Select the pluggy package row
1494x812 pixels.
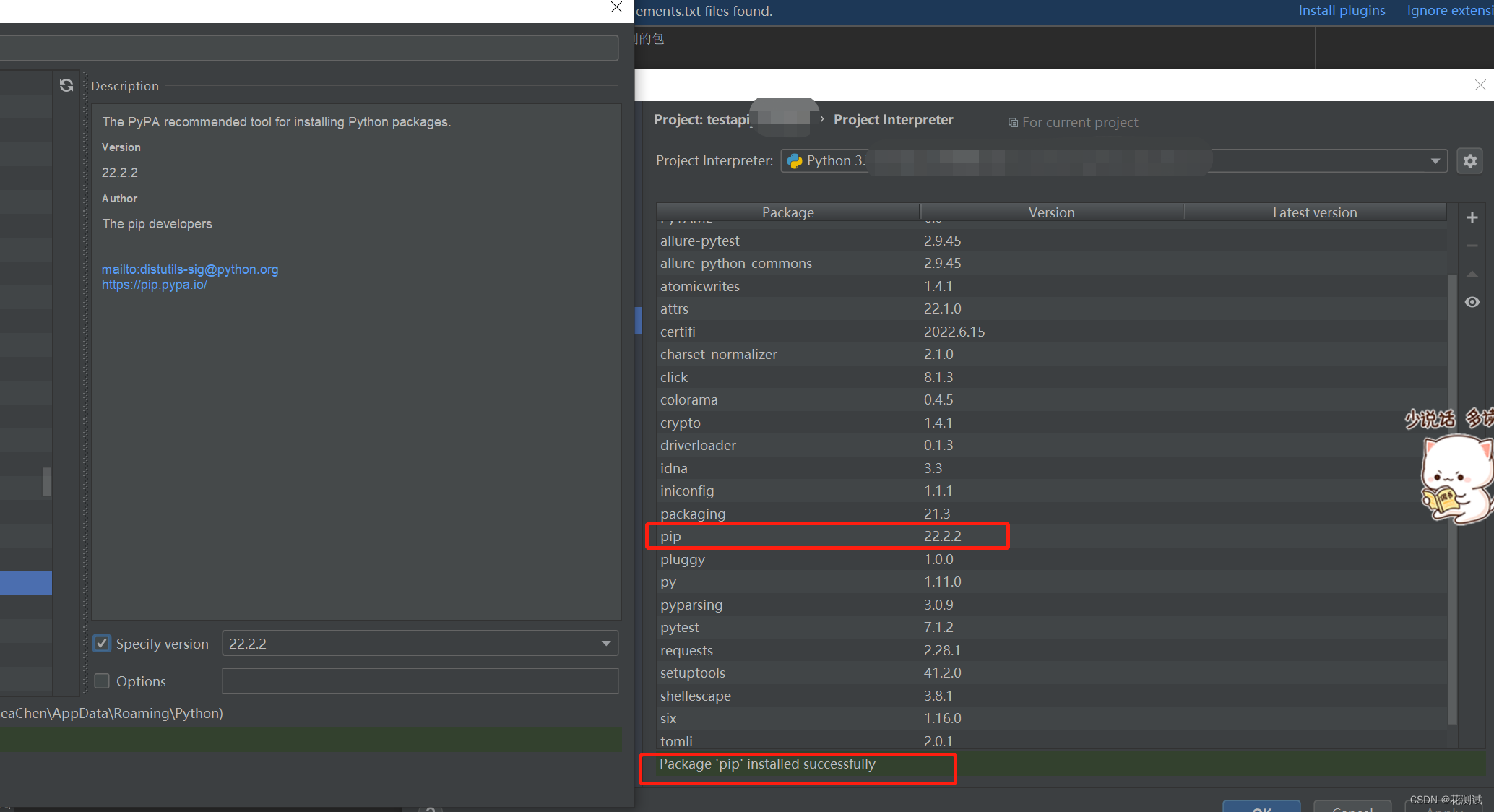(1052, 559)
